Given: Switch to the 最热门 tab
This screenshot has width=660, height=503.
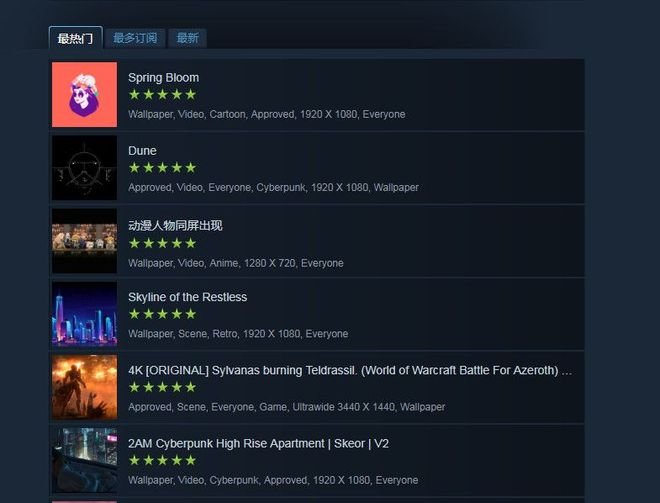Looking at the screenshot, I should 76,38.
